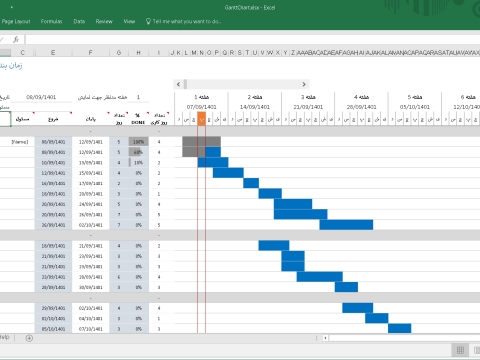Click the پایان column heading cell
Image resolution: width=480 pixels, height=360 pixels.
[x=90, y=119]
